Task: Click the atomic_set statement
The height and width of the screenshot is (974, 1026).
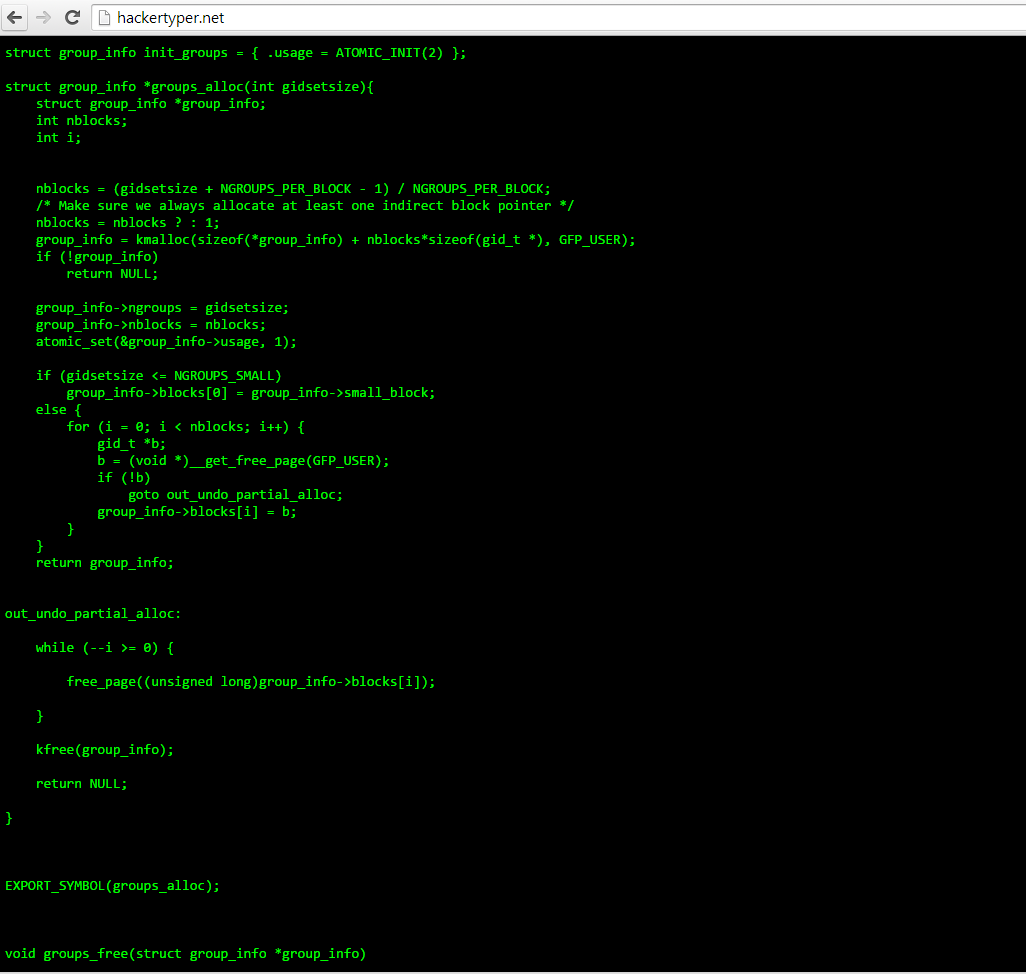Action: pos(165,341)
